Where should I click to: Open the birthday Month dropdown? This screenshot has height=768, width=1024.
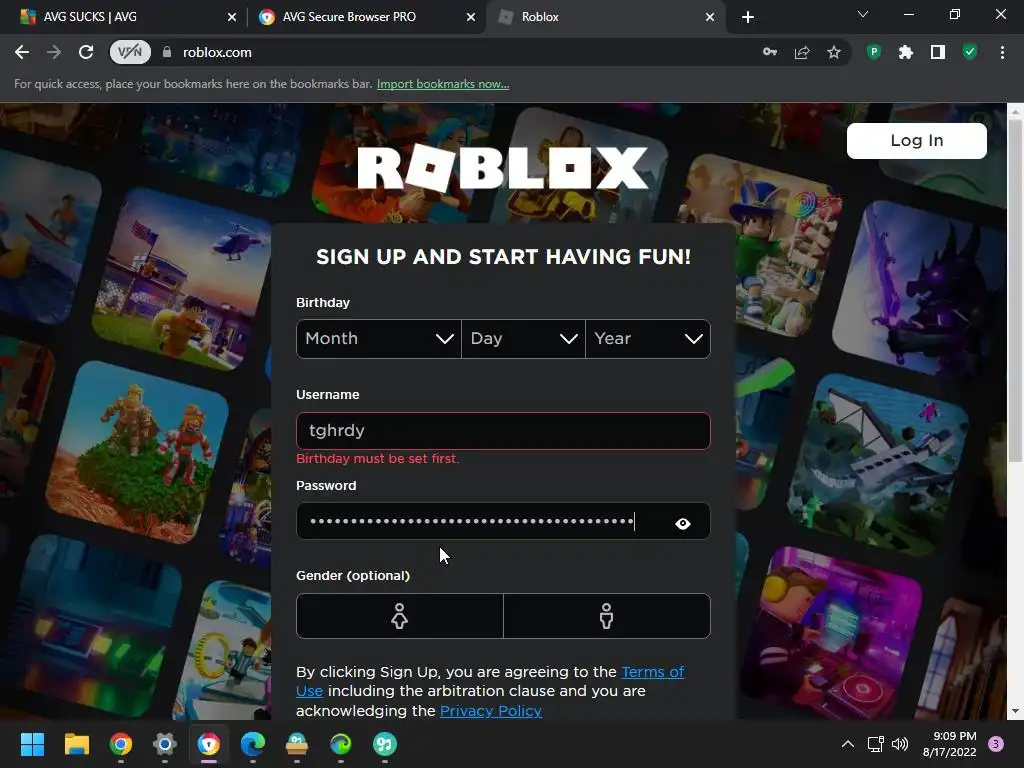(x=379, y=339)
